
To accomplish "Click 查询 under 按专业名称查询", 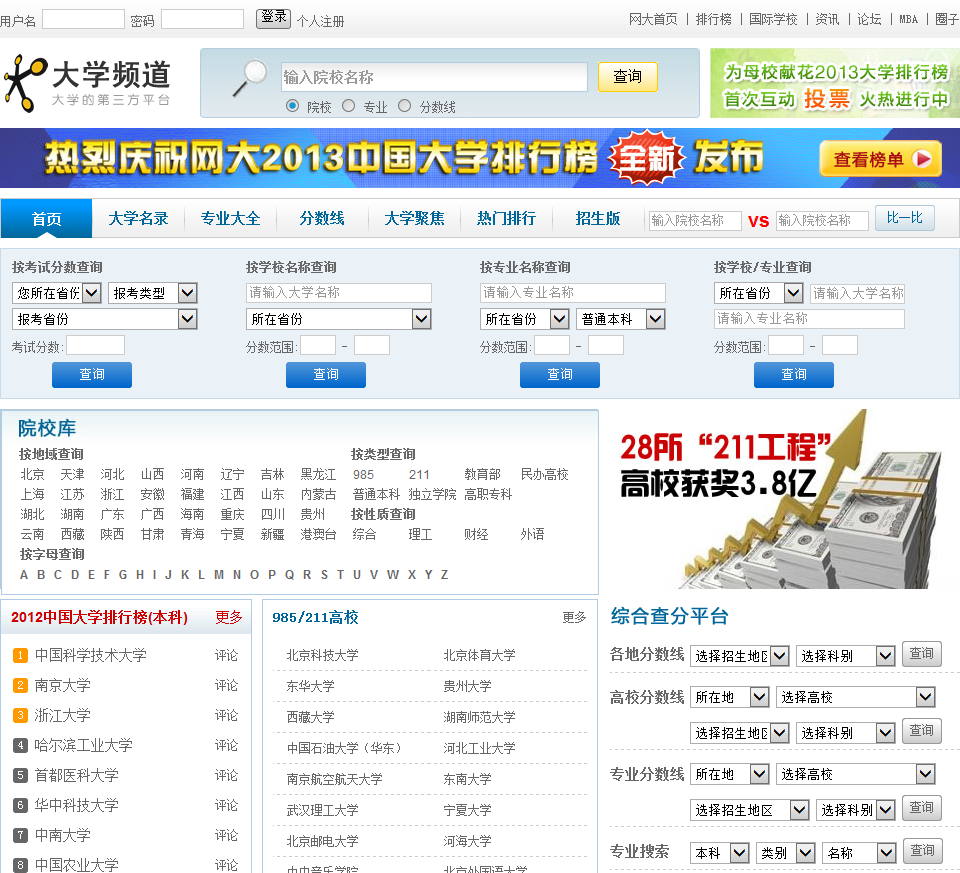I will [560, 375].
